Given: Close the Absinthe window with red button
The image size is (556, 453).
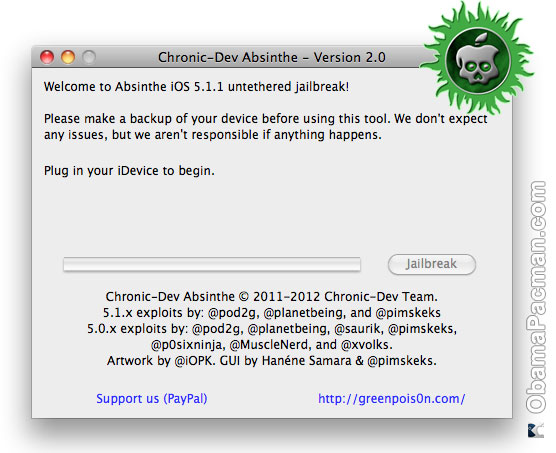Looking at the screenshot, I should point(47,57).
